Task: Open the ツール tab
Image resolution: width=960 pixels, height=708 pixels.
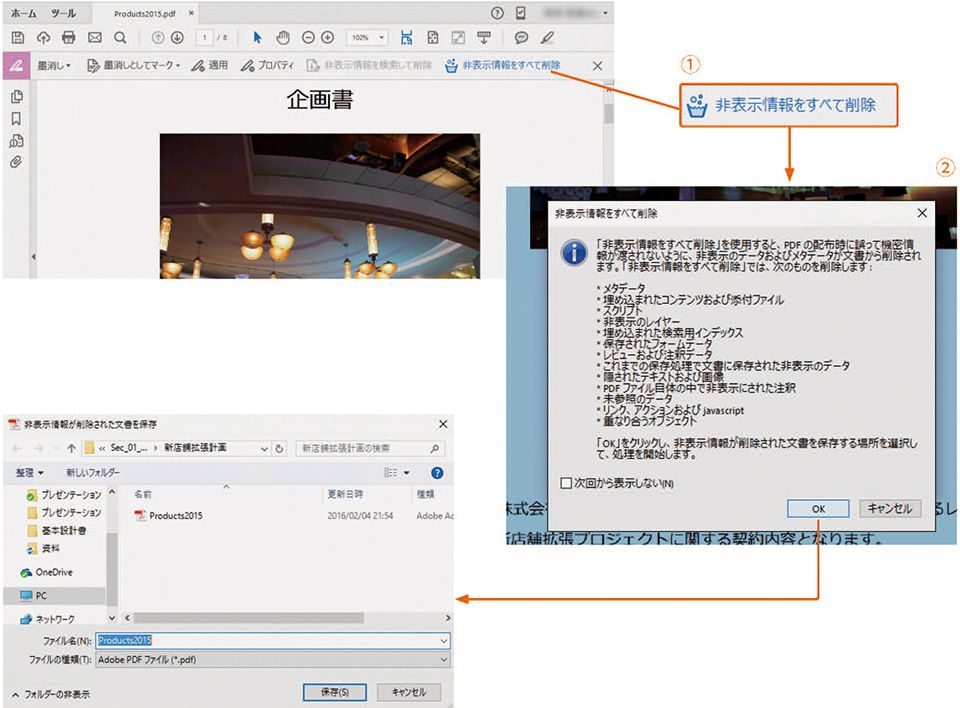Action: coord(64,13)
